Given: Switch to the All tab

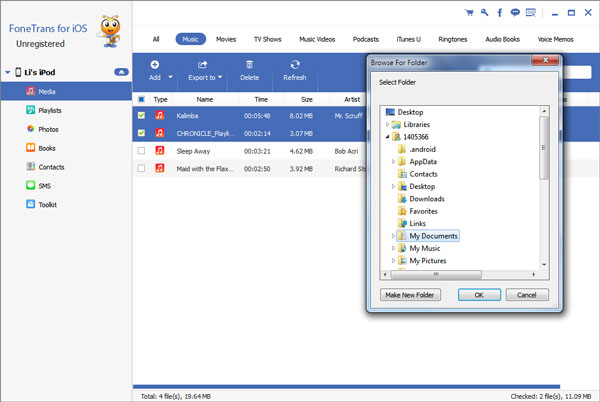Looking at the screenshot, I should tap(156, 39).
